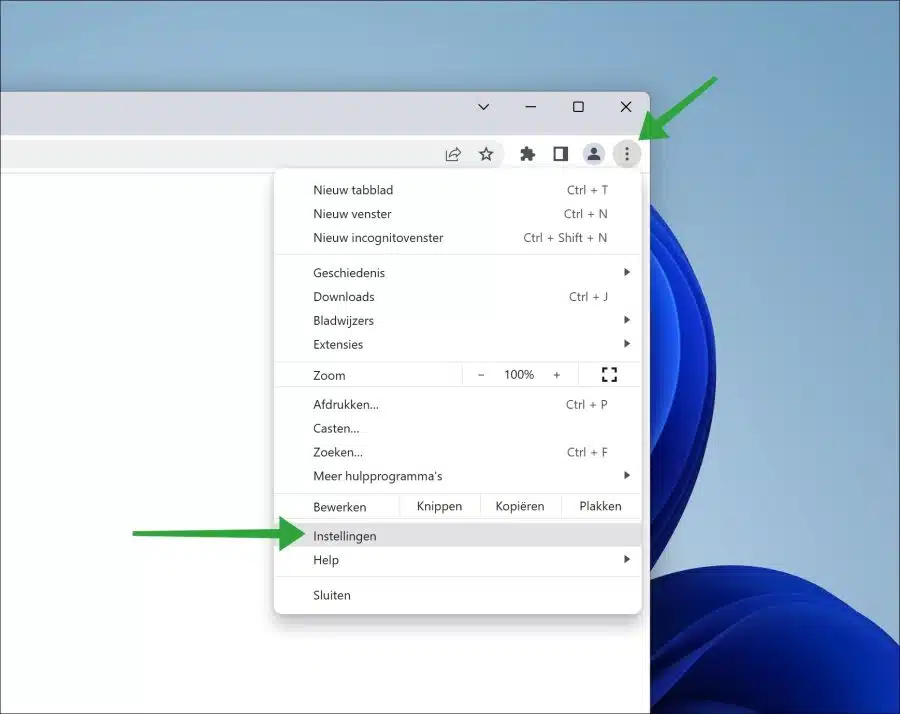Select Nieuw venster
Viewport: 900px width, 714px height.
pos(457,214)
